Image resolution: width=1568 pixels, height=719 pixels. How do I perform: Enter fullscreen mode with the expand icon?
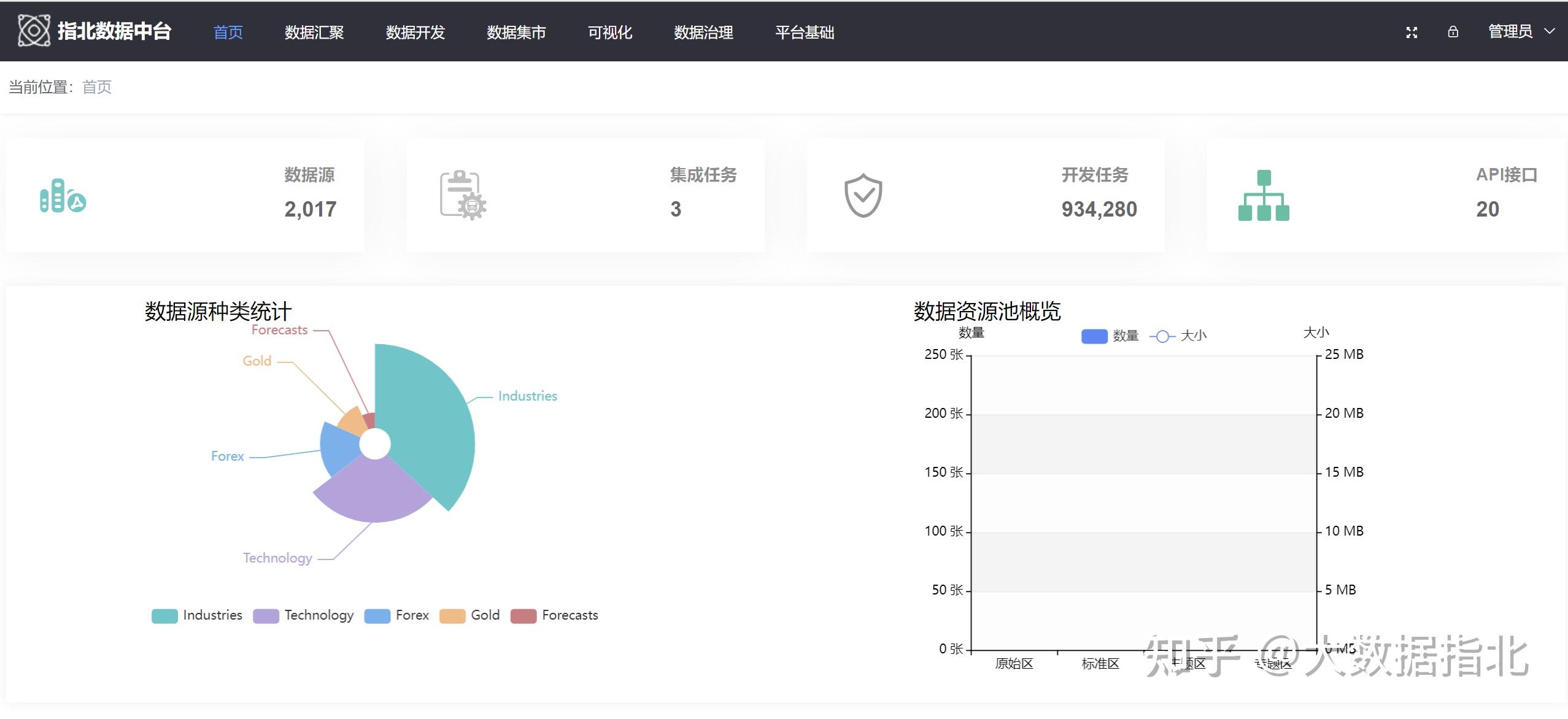coord(1412,33)
